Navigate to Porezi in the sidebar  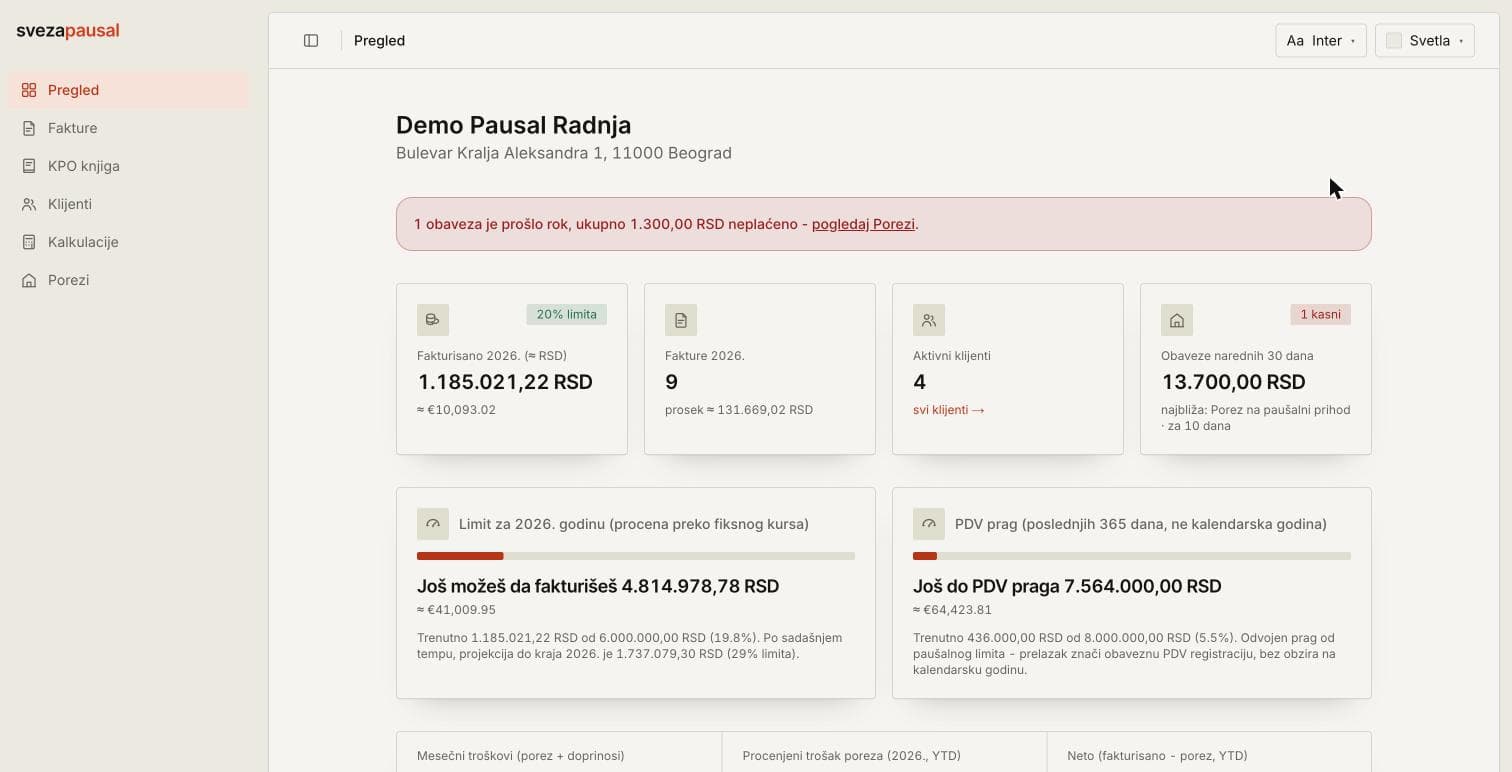[x=128, y=280]
